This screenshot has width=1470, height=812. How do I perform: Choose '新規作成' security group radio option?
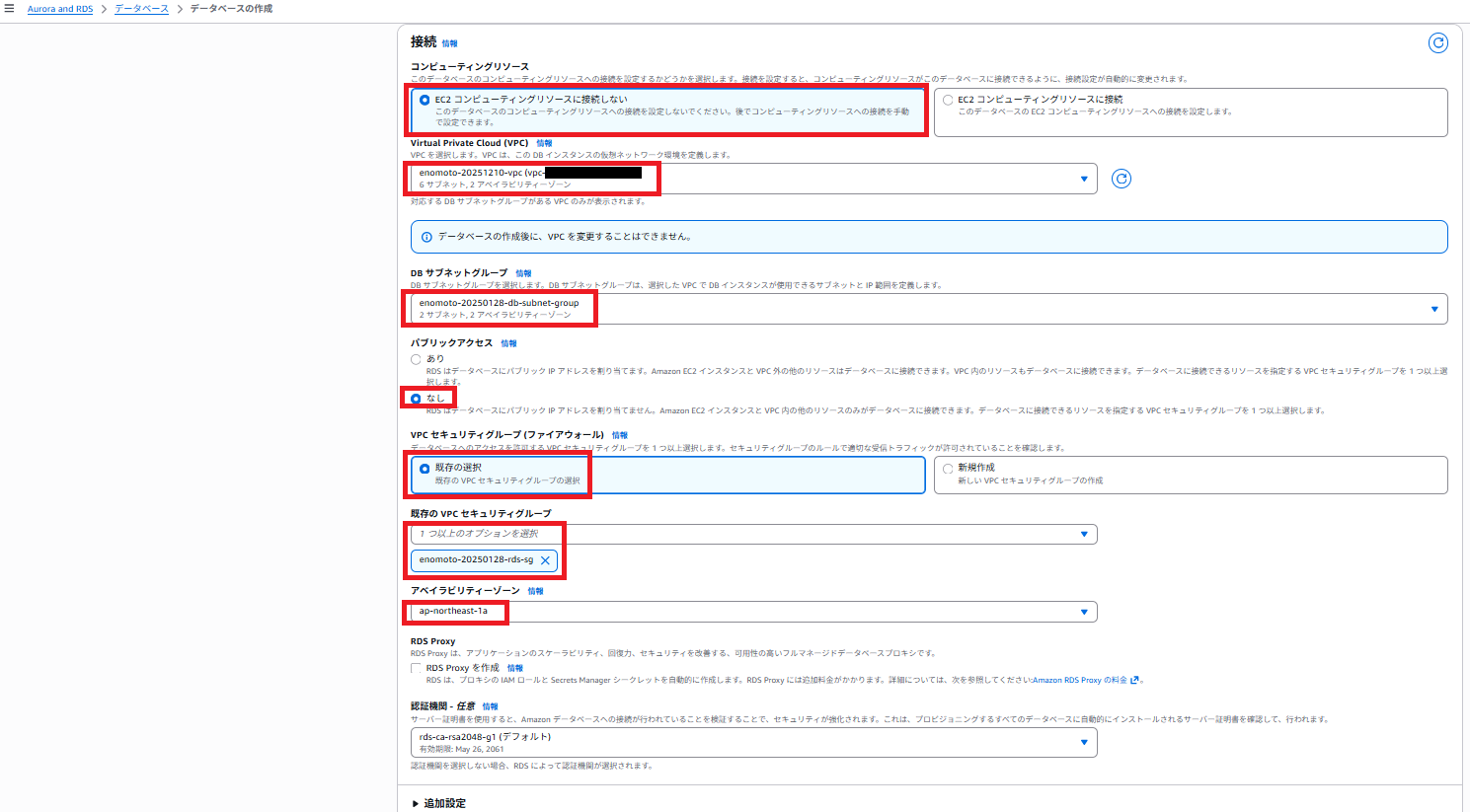pos(948,469)
